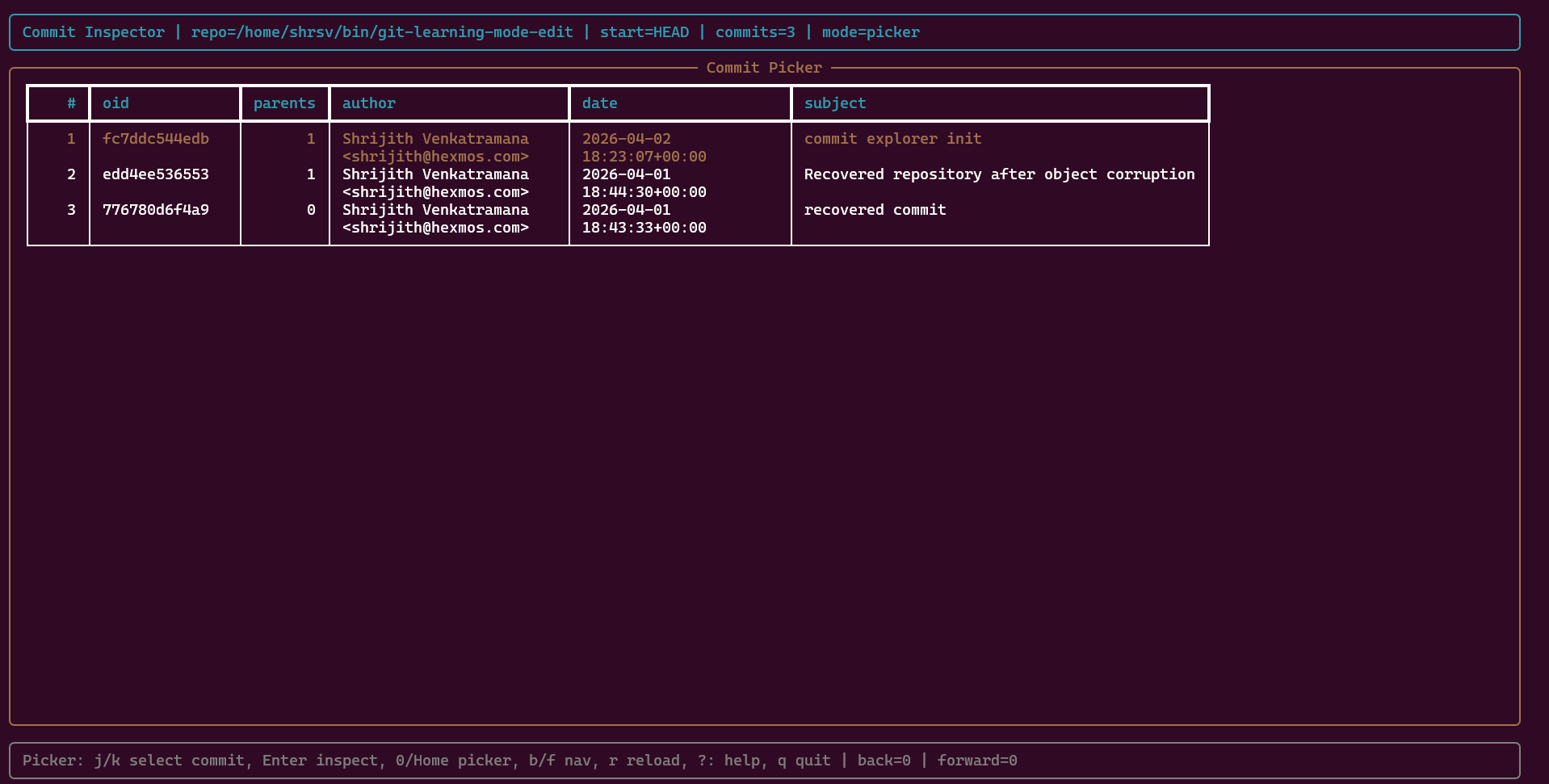The width and height of the screenshot is (1549, 784).
Task: Click row number 2 in commit table
Action: pos(71,174)
